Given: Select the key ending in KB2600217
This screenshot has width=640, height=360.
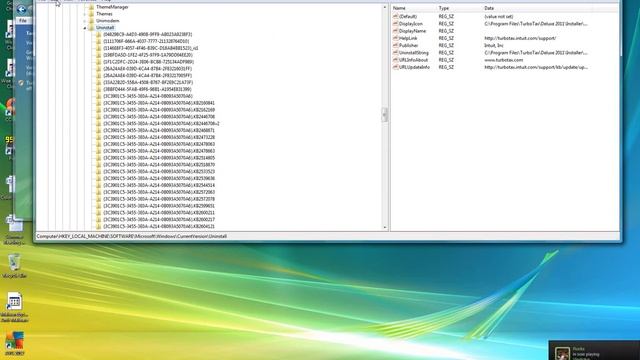Looking at the screenshot, I should click(159, 220).
